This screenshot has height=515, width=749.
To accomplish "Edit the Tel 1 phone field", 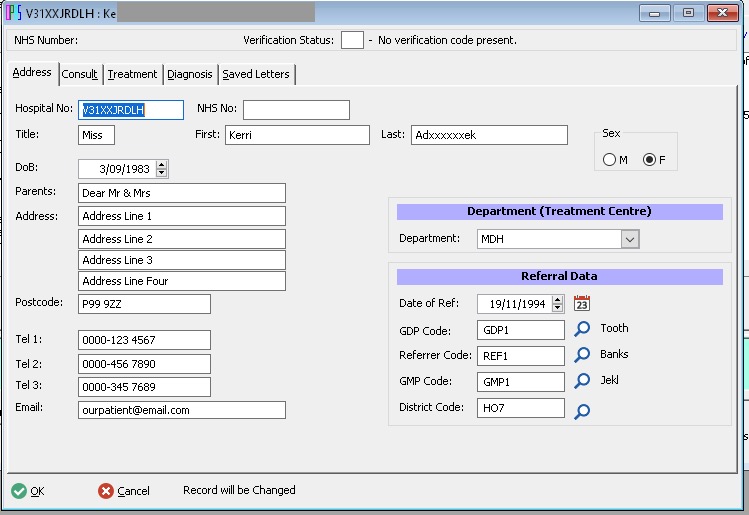I will [x=144, y=340].
